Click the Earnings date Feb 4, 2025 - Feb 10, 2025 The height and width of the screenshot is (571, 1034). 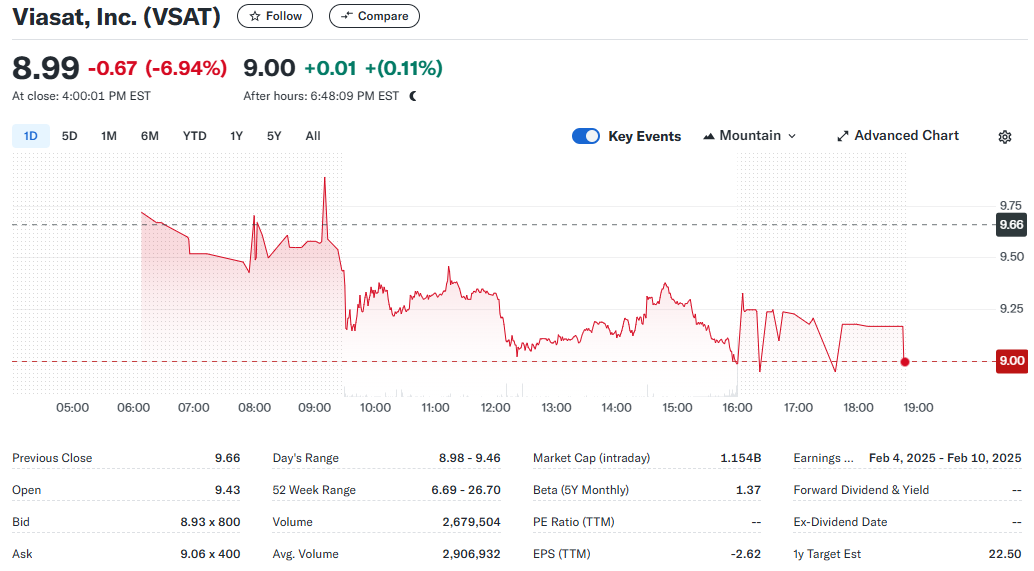[x=945, y=458]
